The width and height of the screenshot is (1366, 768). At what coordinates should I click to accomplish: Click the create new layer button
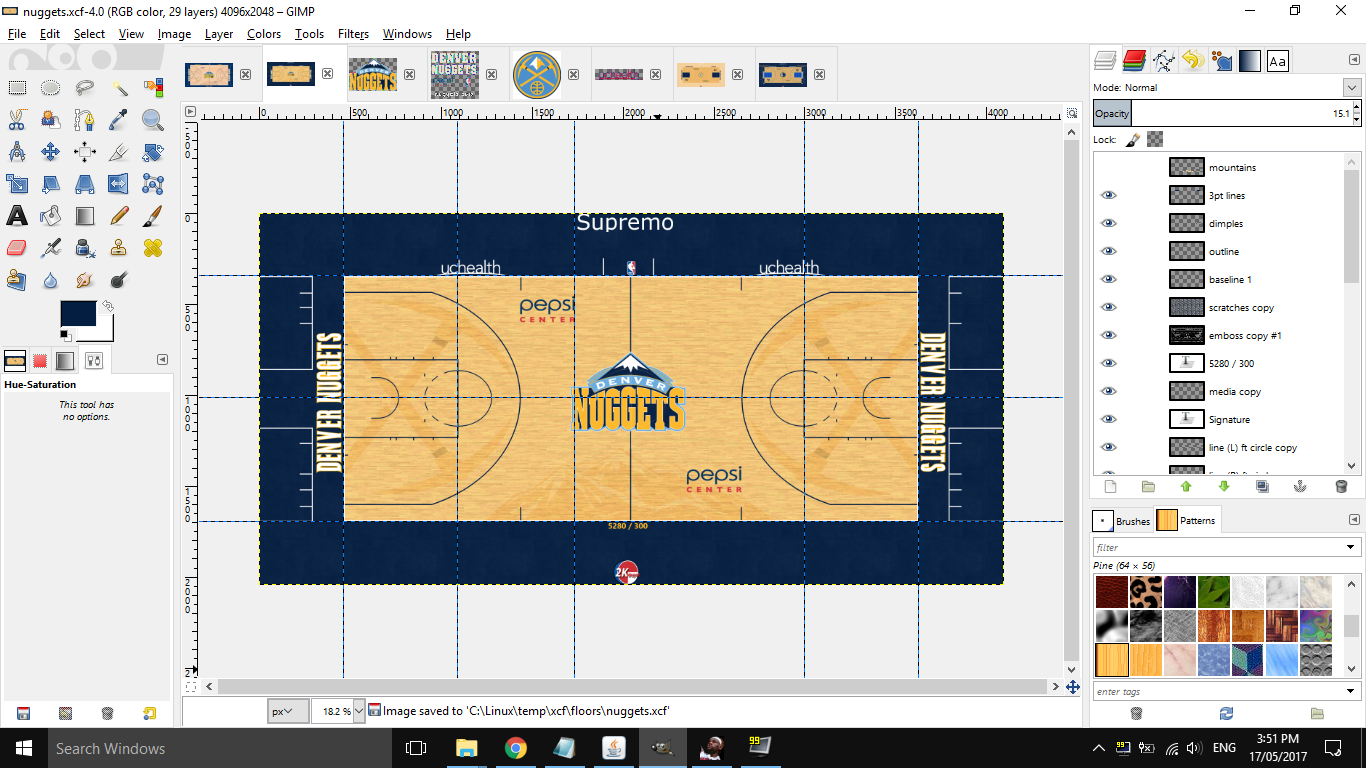point(1110,487)
